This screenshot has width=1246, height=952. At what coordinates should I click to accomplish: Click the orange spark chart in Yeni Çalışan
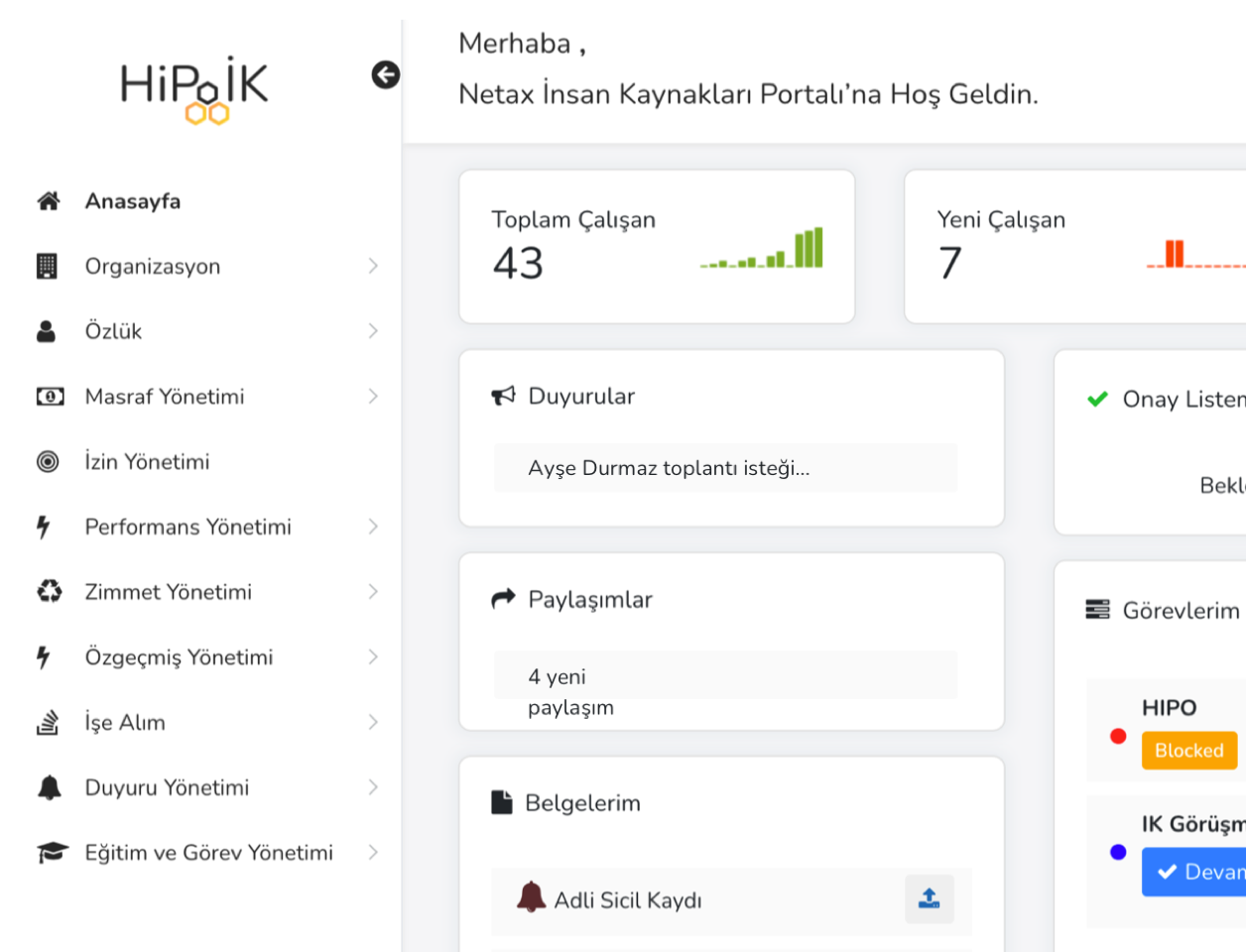1195,254
